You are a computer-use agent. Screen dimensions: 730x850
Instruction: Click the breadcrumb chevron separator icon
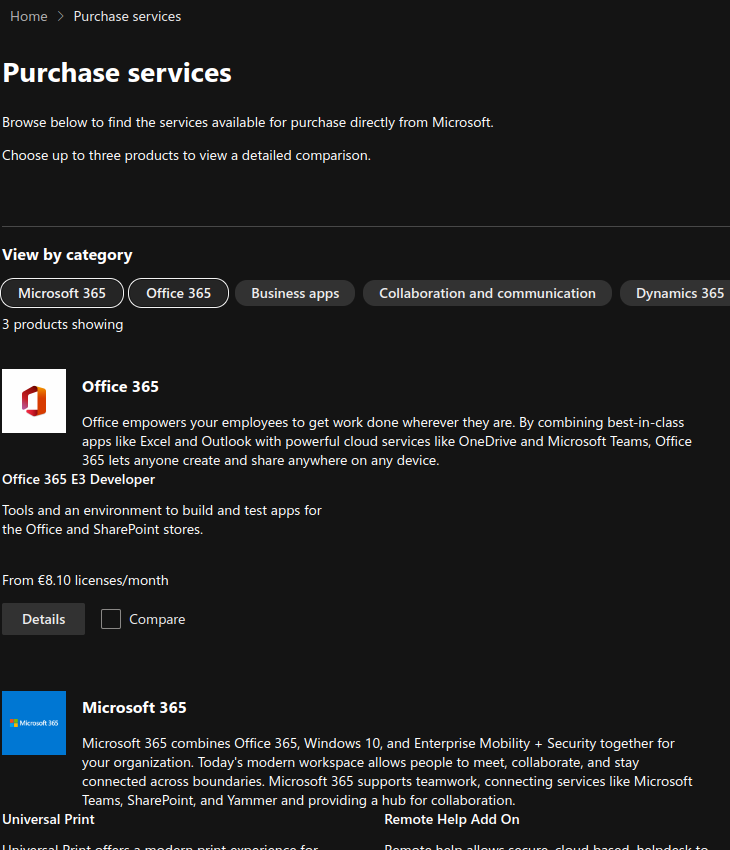[x=61, y=17]
